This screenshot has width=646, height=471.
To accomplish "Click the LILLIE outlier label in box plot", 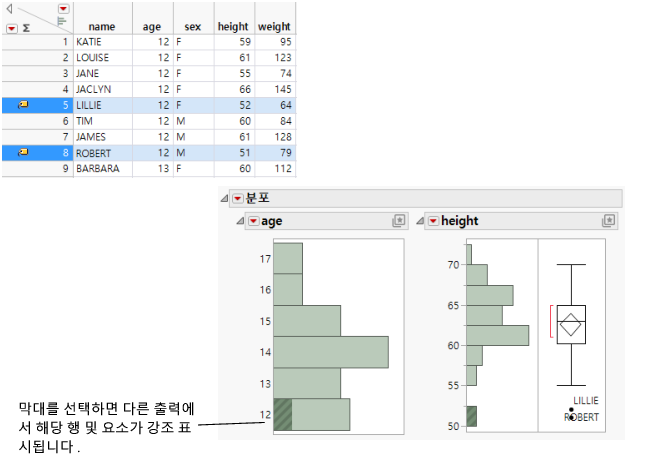I will pos(585,401).
